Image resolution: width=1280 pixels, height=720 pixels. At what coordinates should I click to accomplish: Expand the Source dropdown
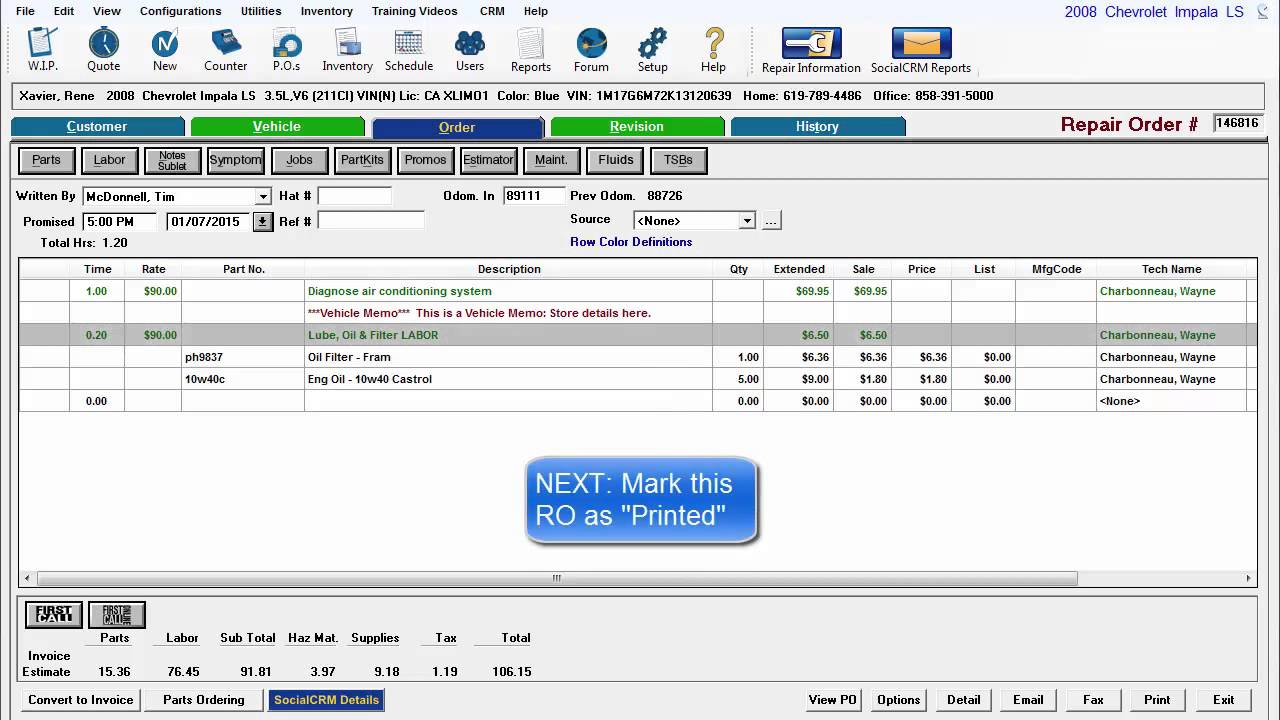(x=747, y=220)
